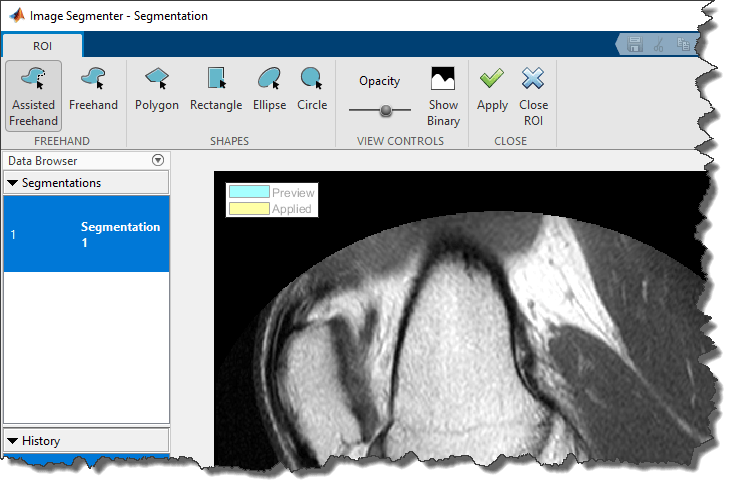Select the Freehand ROI tool

click(93, 89)
